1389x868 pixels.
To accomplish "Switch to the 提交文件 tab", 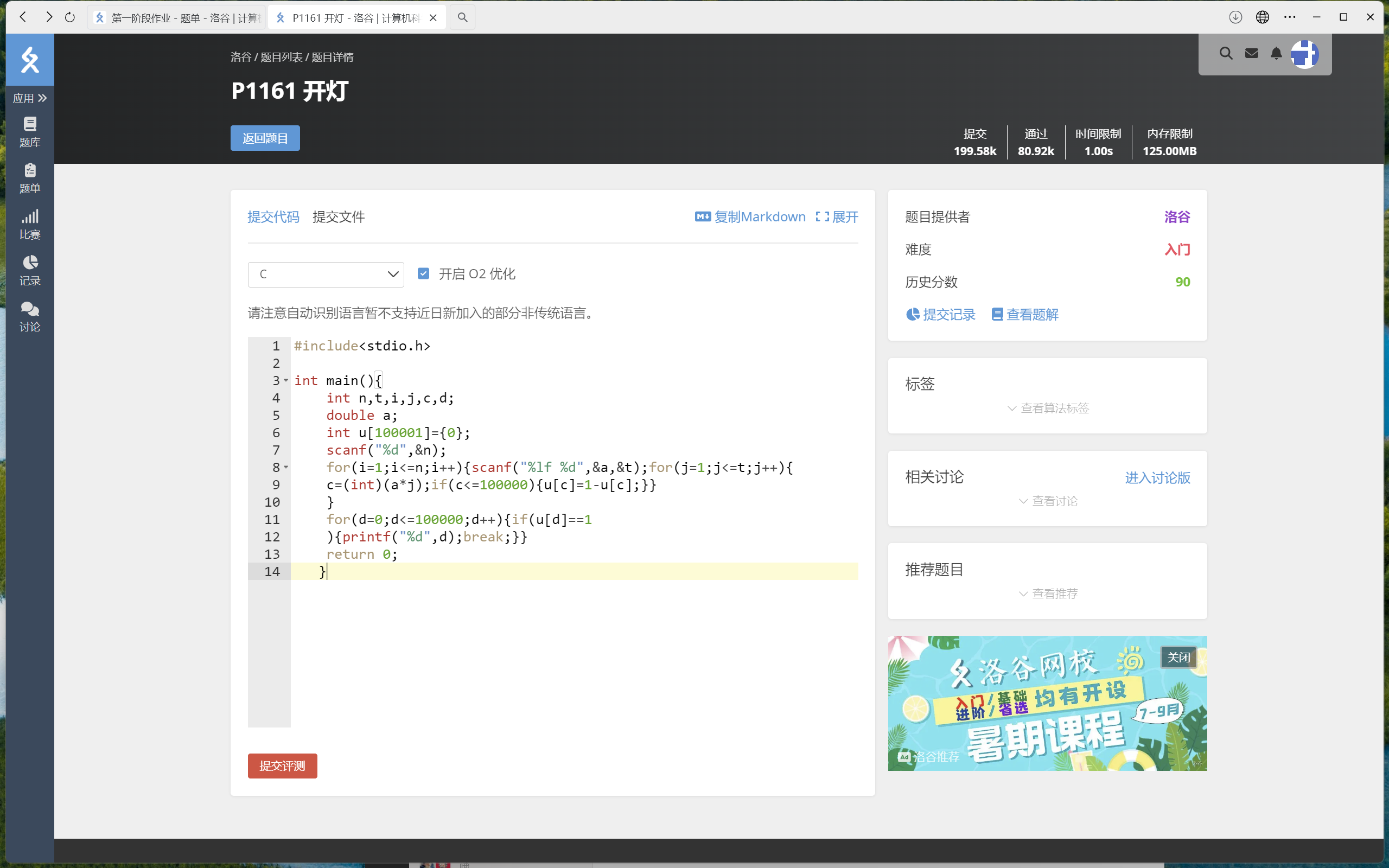I will pos(338,217).
